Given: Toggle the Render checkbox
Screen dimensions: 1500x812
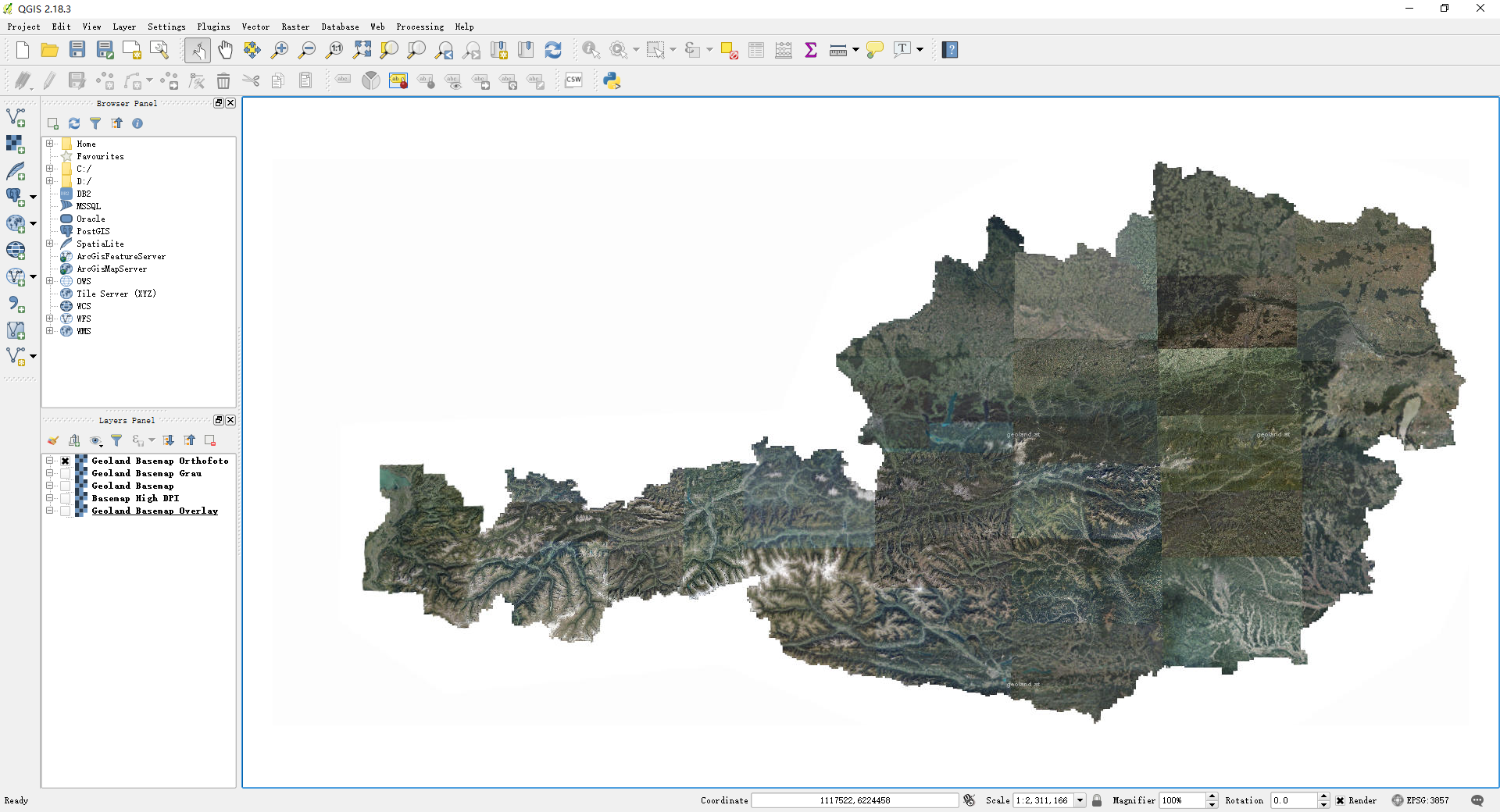Looking at the screenshot, I should (1340, 800).
